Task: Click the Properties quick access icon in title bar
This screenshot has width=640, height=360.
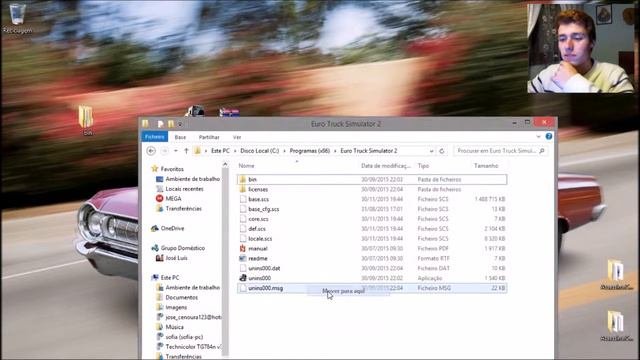Action: coord(160,124)
